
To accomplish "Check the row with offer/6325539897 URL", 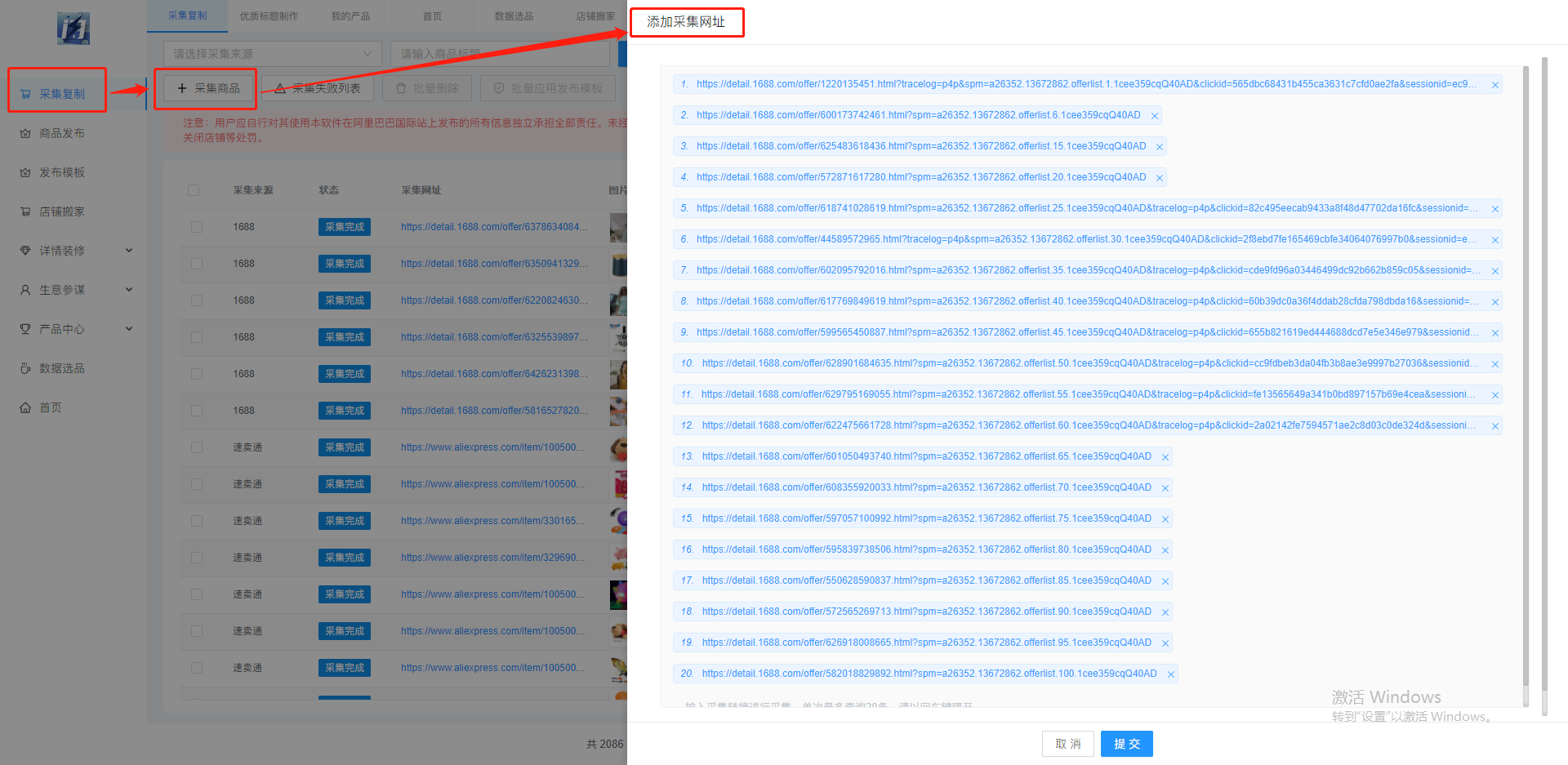I will click(x=197, y=337).
